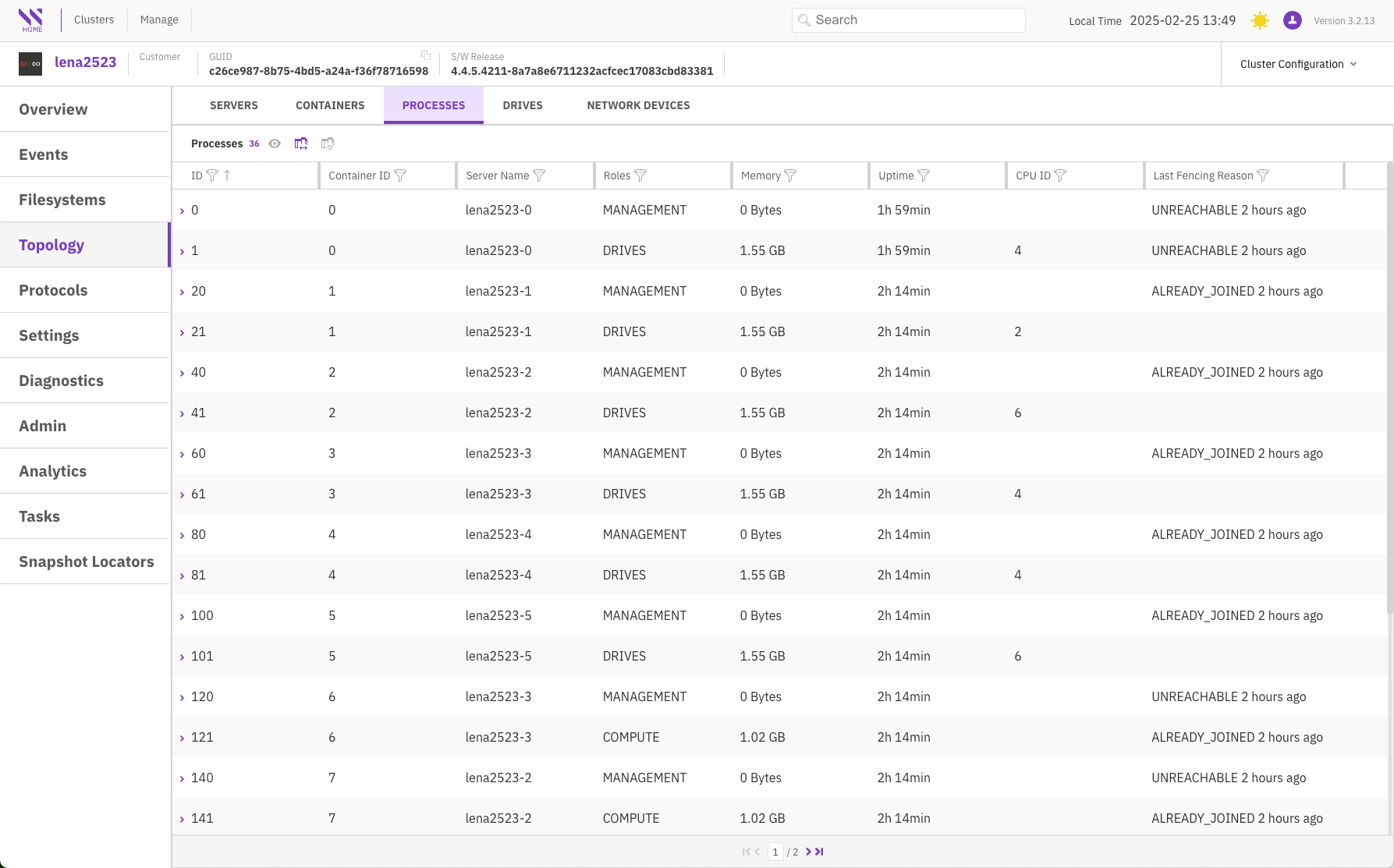The width and height of the screenshot is (1394, 868).
Task: Go to next page of processes
Action: click(x=808, y=852)
